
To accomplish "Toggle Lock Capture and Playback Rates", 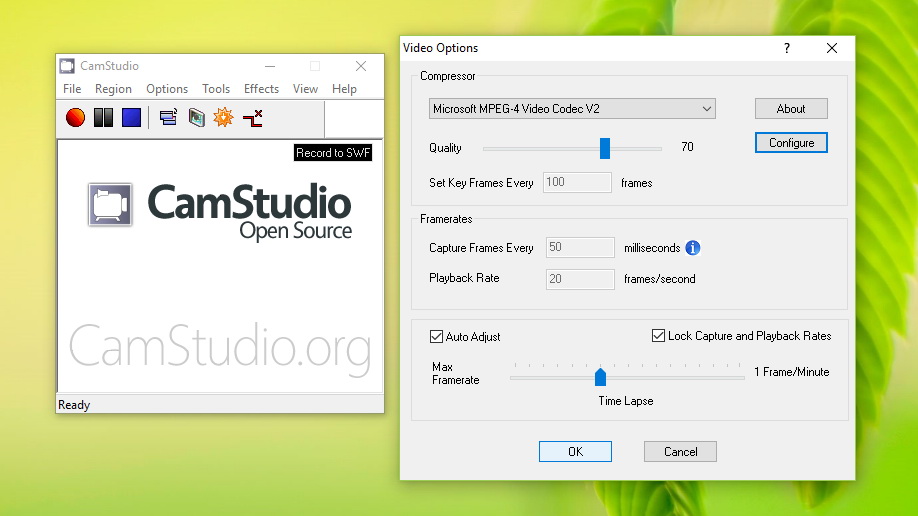I will [x=658, y=336].
